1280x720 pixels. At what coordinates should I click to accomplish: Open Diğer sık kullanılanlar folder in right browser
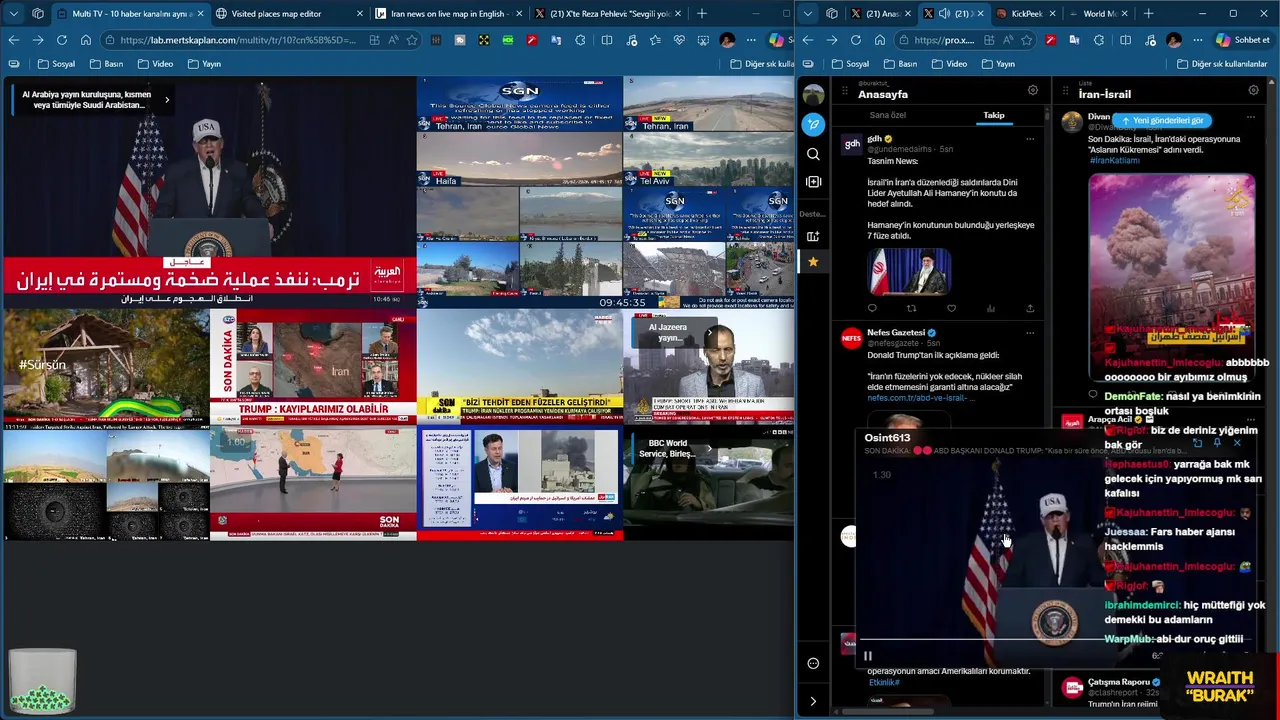pyautogui.click(x=1221, y=64)
